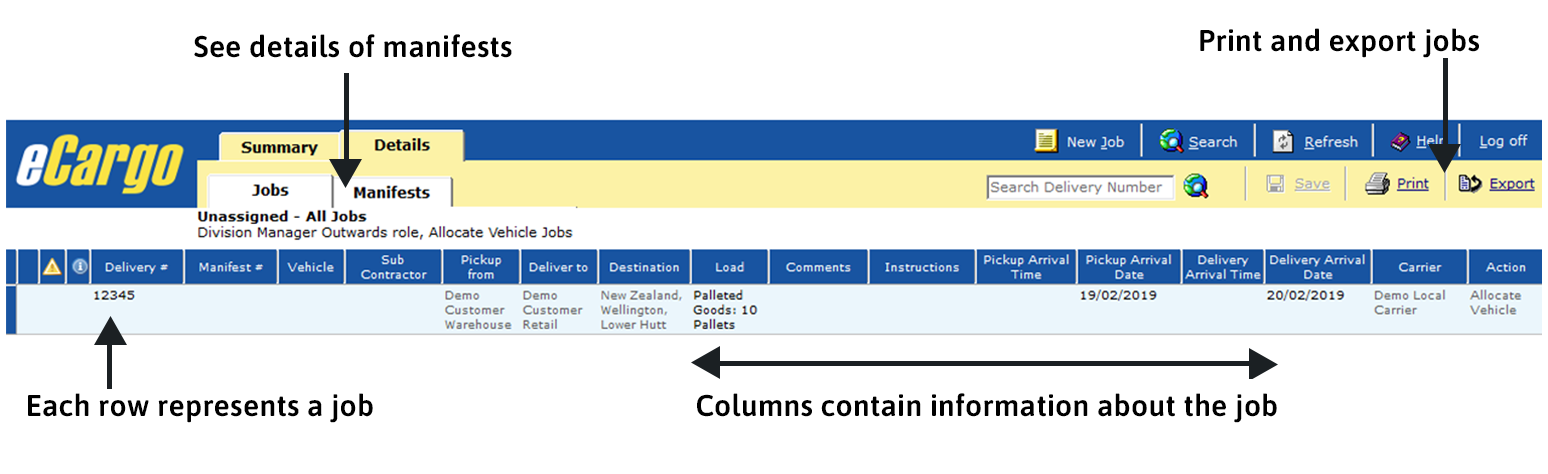This screenshot has width=1548, height=474.
Task: Click the Delivery Arrival Date column header
Action: (x=1318, y=267)
